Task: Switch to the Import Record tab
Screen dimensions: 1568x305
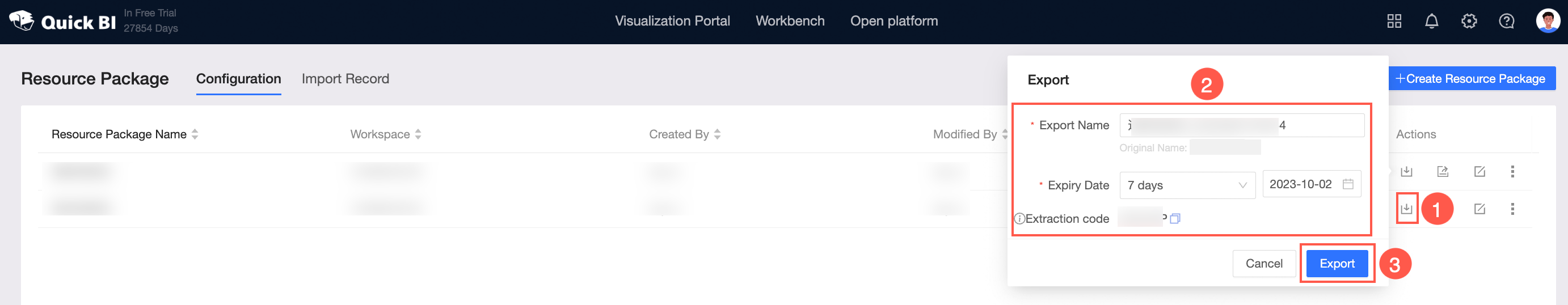Action: (345, 79)
